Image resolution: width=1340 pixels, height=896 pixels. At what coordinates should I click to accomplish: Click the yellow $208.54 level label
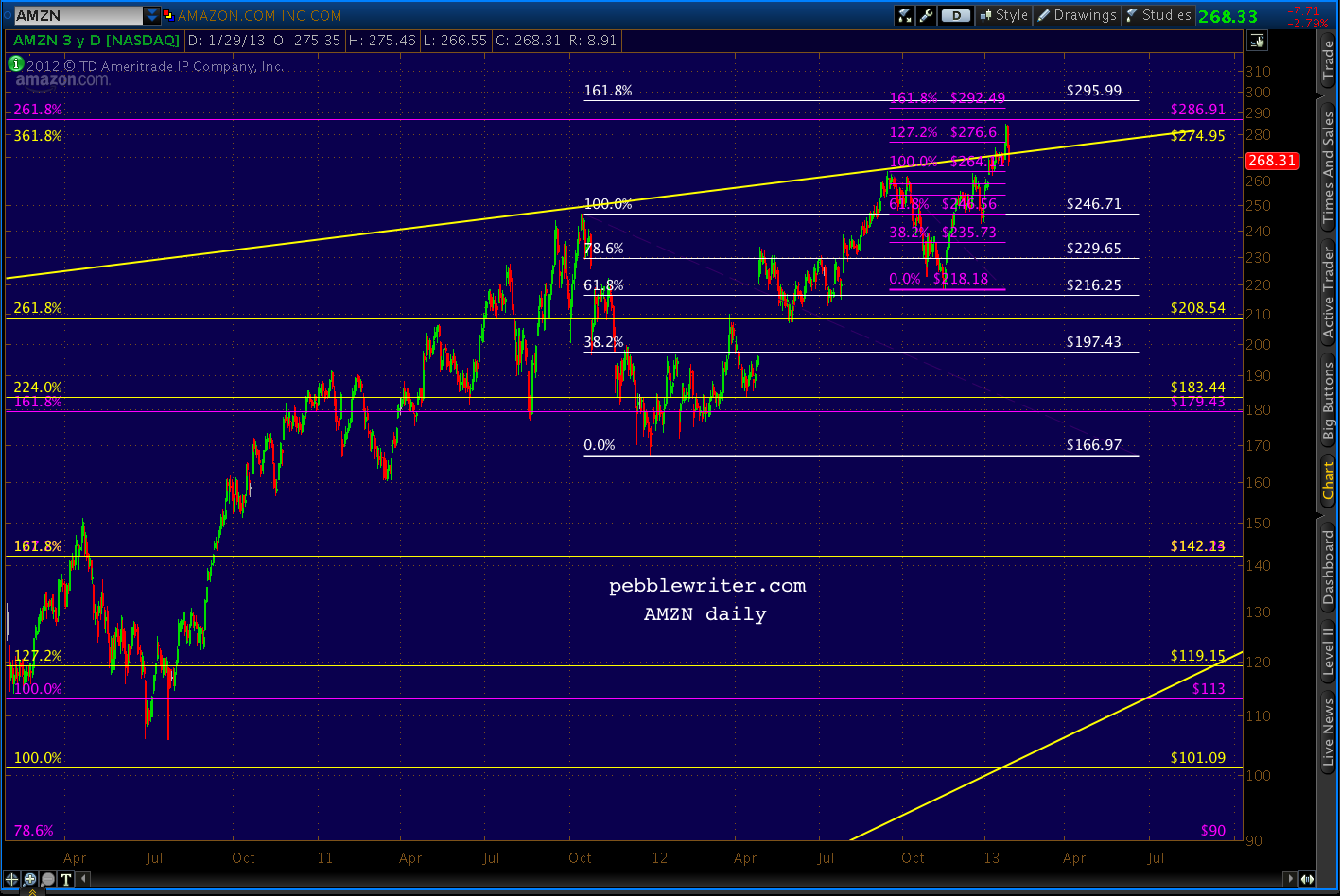(1198, 308)
